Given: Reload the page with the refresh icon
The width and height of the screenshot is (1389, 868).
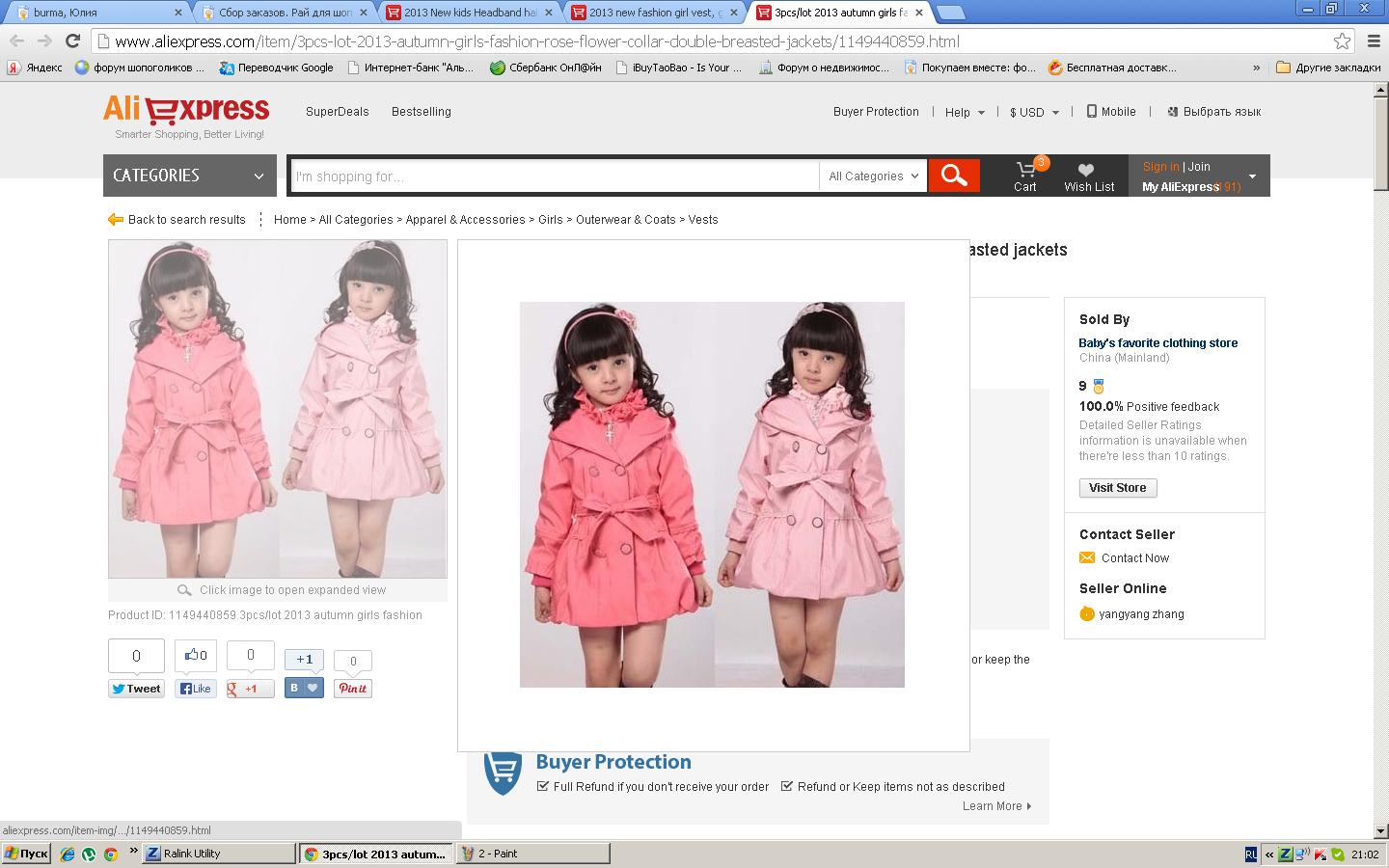Looking at the screenshot, I should 72,41.
